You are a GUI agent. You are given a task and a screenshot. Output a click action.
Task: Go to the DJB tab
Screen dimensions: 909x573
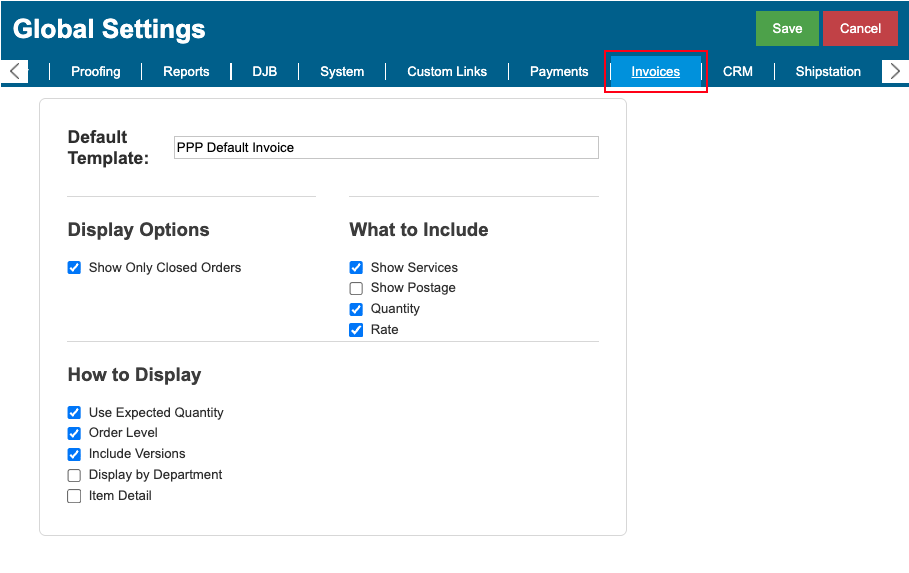264,71
